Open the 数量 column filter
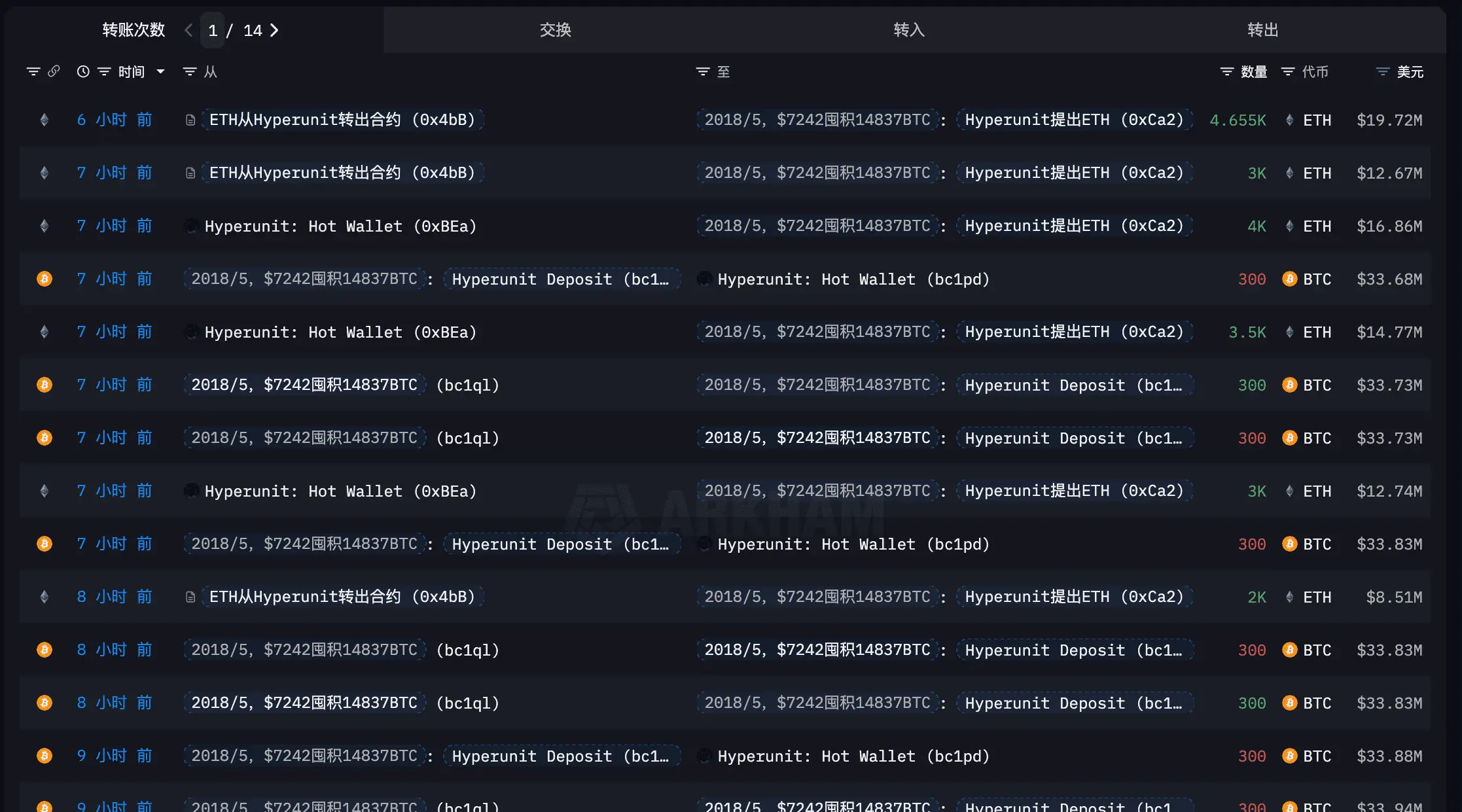Viewport: 1462px width, 812px height. pyautogui.click(x=1227, y=71)
